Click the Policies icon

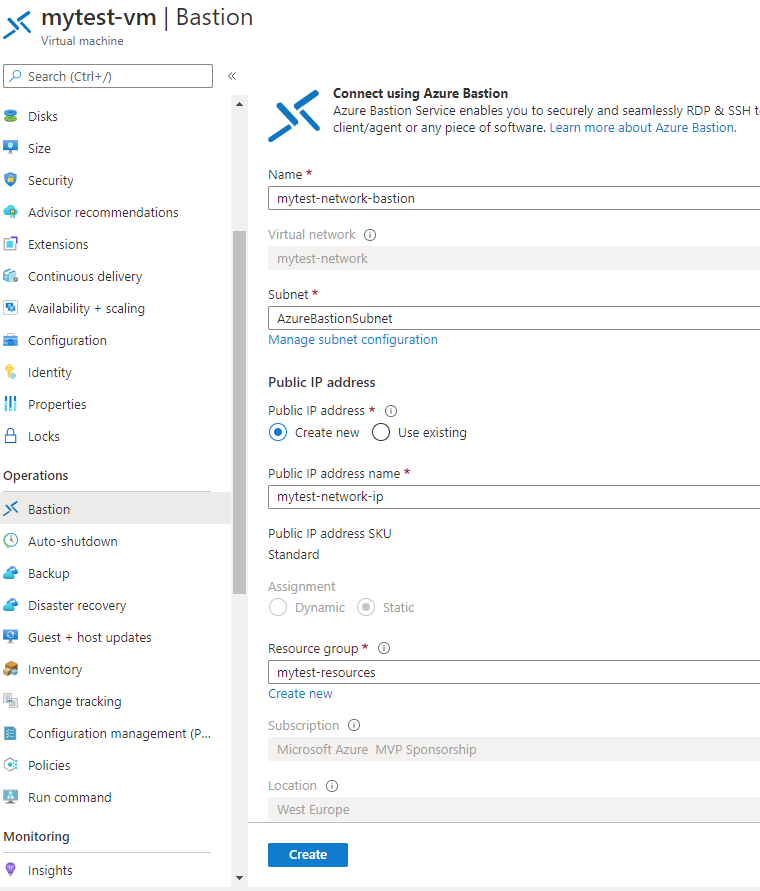tap(10, 765)
